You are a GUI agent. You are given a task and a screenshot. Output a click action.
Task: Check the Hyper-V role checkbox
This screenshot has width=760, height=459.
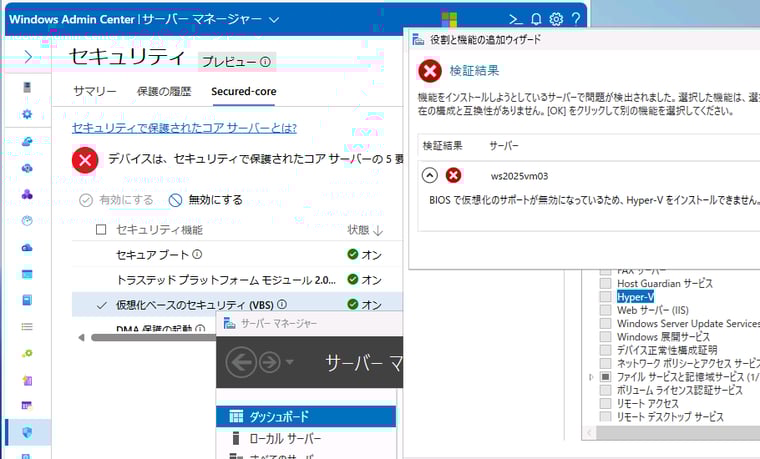[605, 297]
